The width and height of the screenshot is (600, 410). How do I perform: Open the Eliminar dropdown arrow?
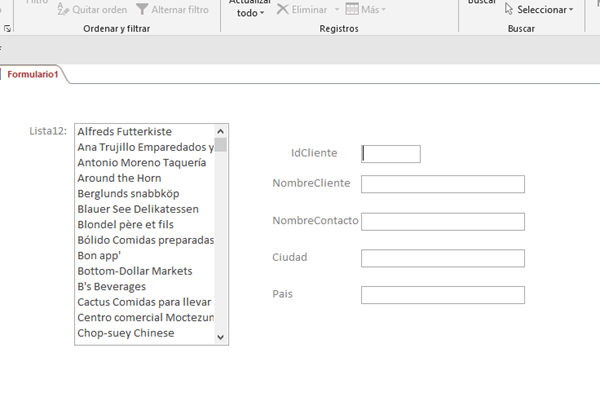coord(336,9)
